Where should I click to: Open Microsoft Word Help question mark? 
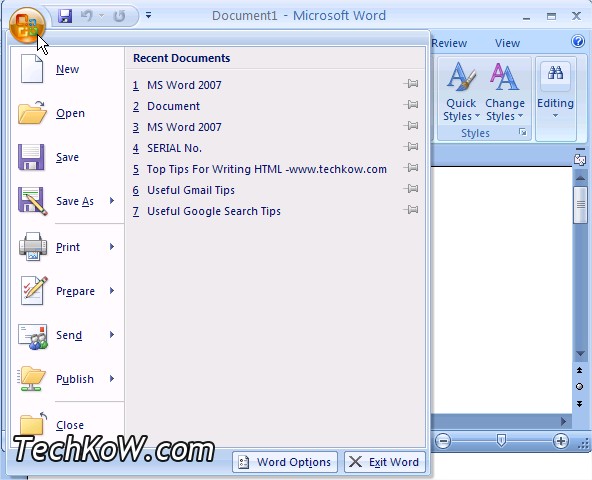pyautogui.click(x=578, y=41)
